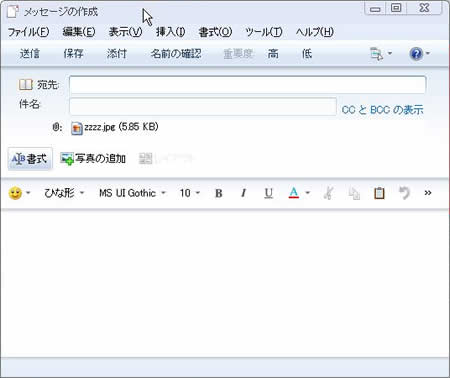The image size is (450, 378).
Task: Expand the emoticon dropdown arrow
Action: click(x=28, y=193)
